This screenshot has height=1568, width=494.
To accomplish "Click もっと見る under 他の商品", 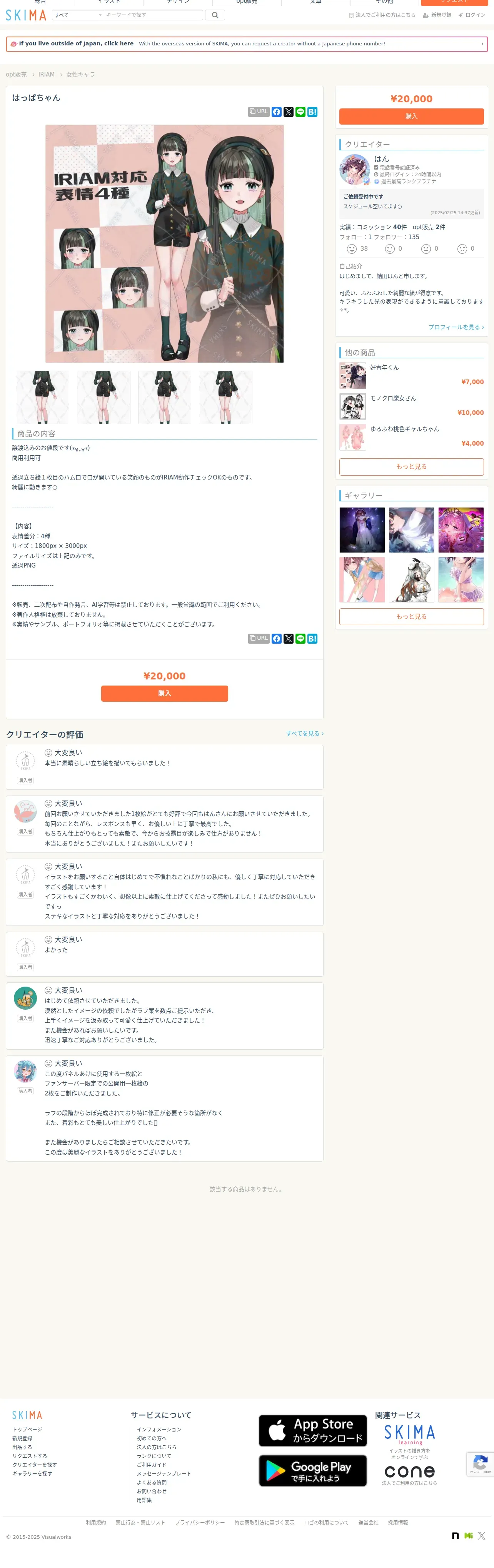I will pos(411,467).
